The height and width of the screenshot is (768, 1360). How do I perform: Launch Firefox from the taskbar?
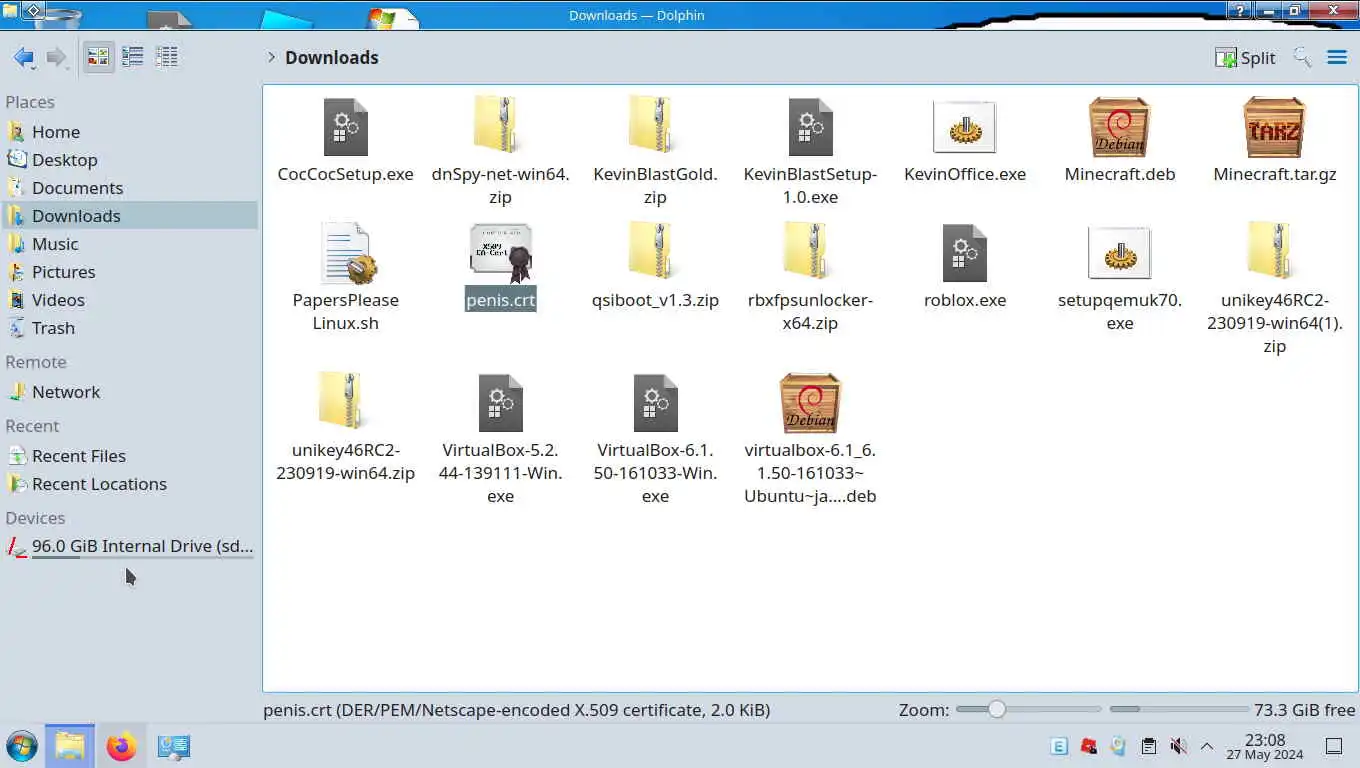pyautogui.click(x=121, y=746)
